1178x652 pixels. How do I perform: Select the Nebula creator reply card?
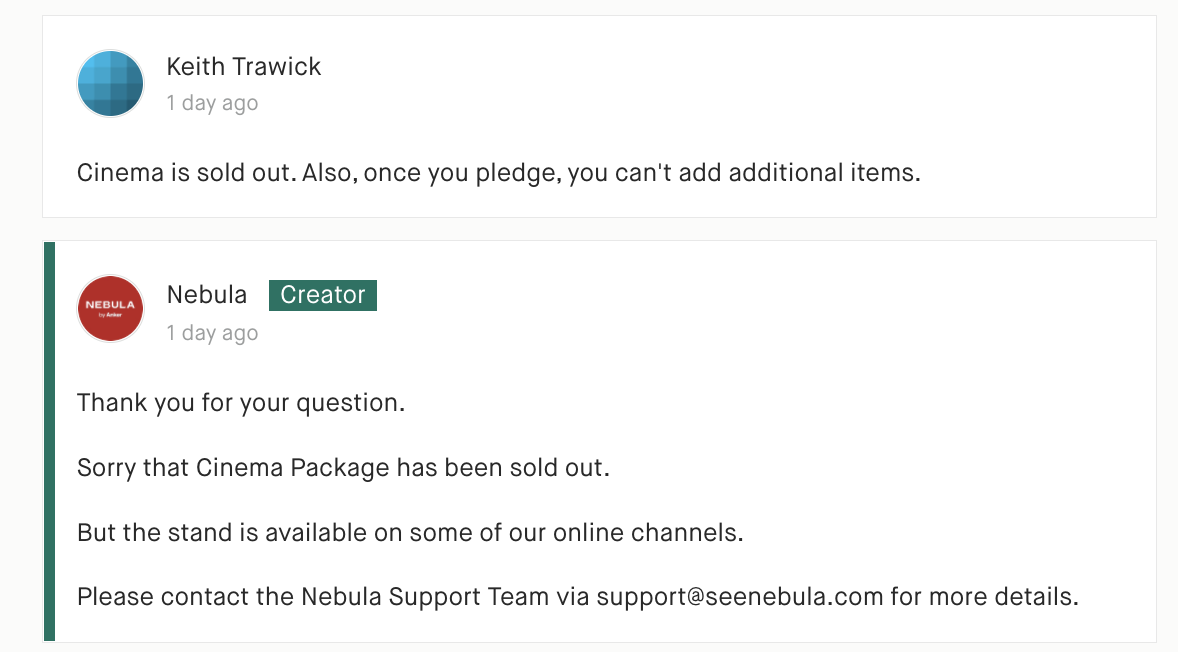pos(600,442)
